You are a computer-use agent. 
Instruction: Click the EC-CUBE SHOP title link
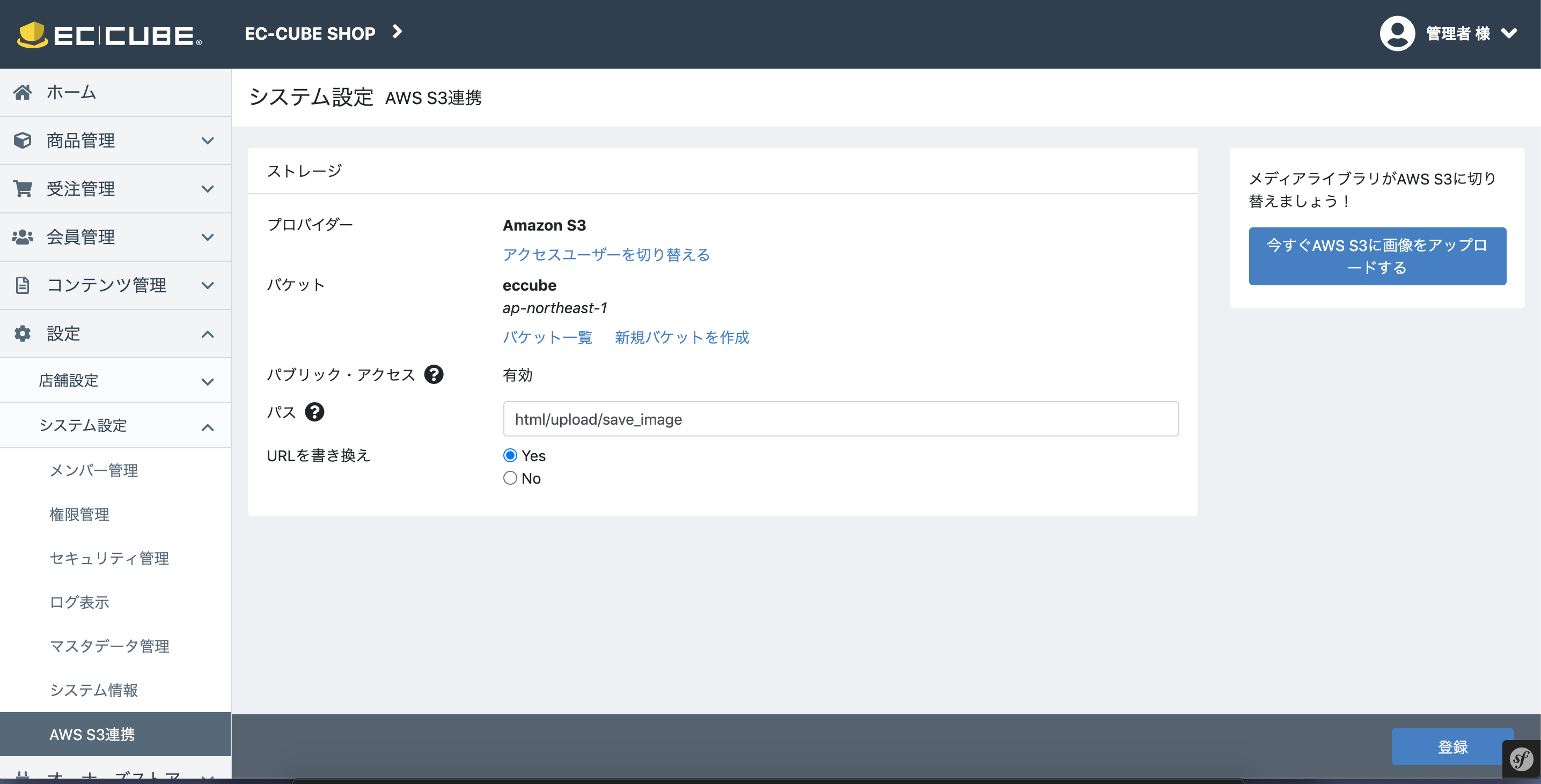310,33
